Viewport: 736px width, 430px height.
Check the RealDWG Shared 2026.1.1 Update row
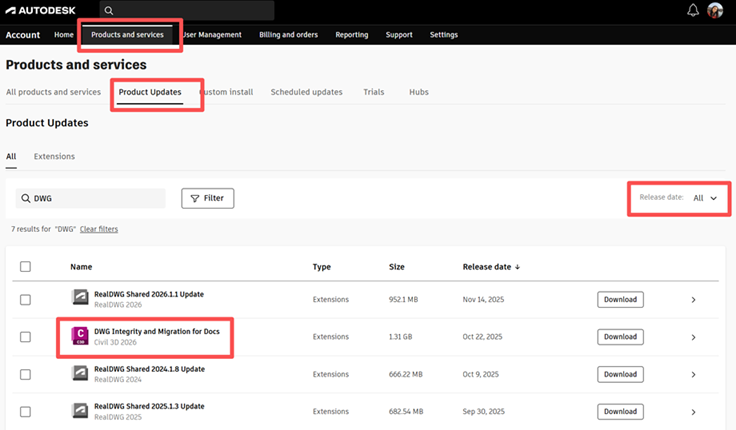coord(25,299)
